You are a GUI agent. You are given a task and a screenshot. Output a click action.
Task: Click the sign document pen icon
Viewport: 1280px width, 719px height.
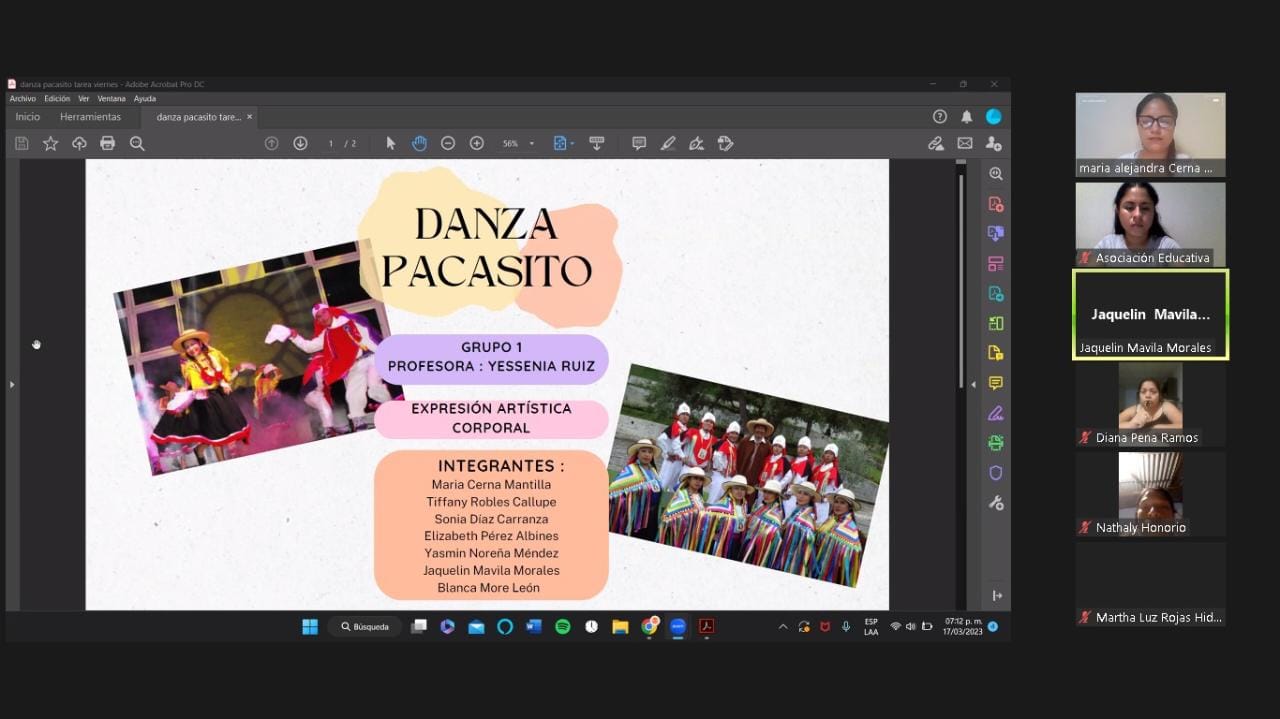(697, 143)
